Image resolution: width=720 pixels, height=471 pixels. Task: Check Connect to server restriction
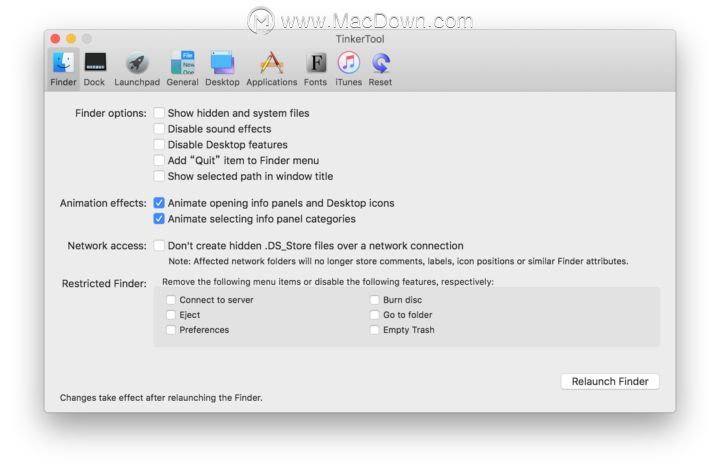coord(171,300)
